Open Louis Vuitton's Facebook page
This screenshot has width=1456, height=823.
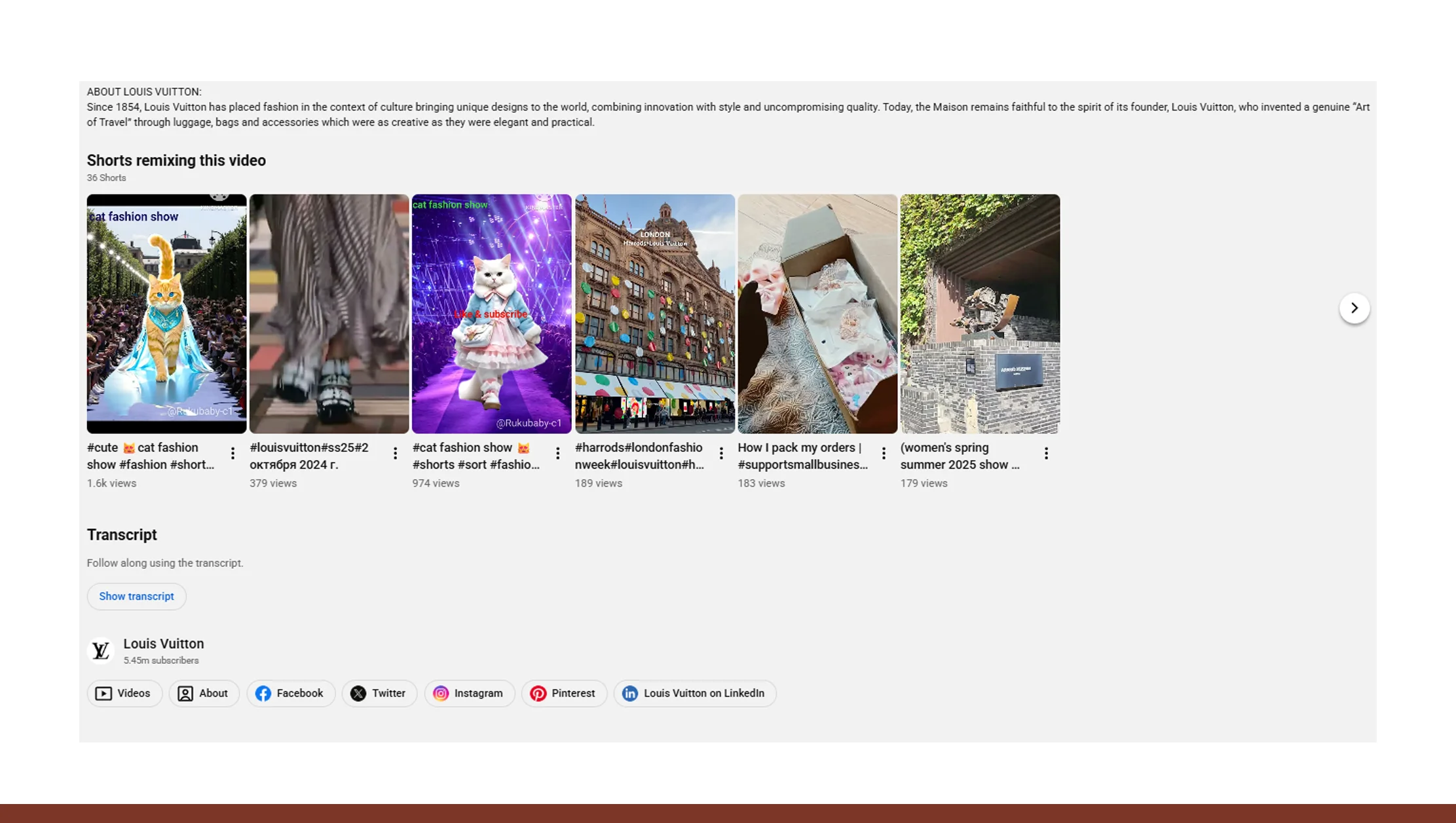[291, 693]
